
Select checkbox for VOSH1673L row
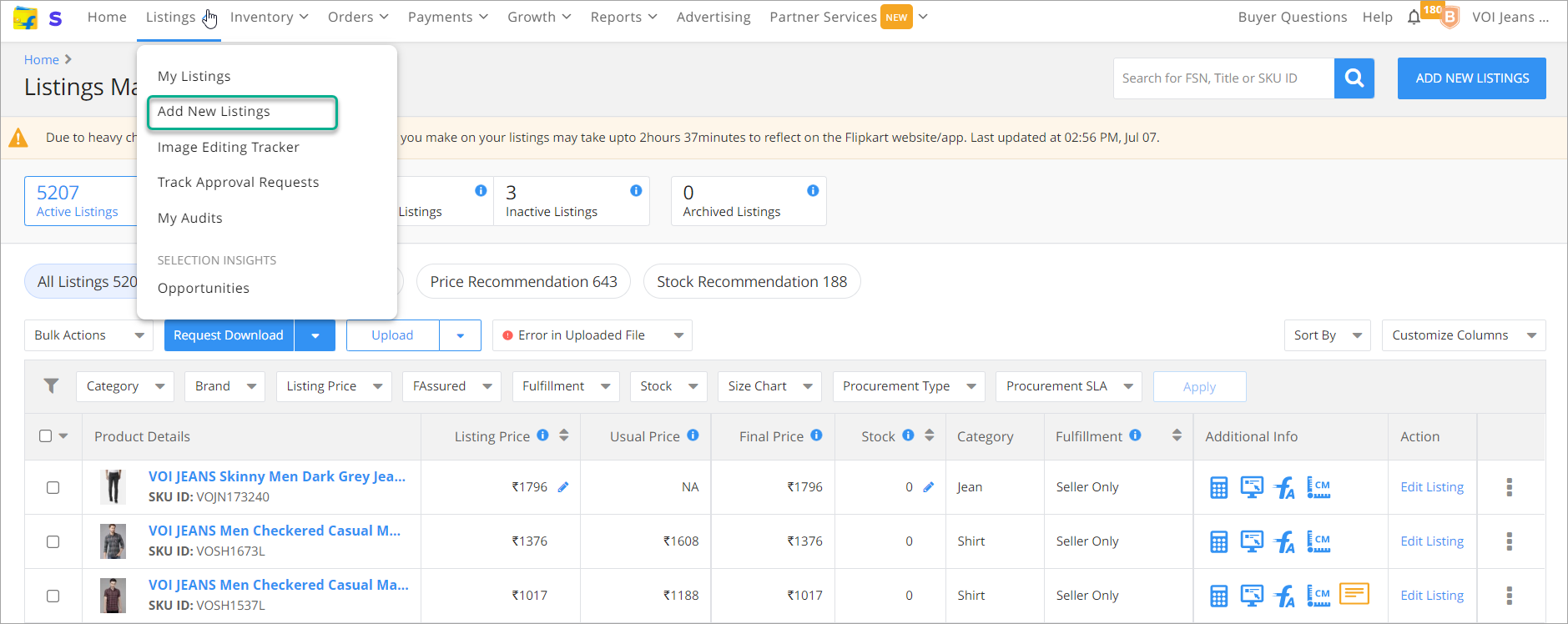53,541
